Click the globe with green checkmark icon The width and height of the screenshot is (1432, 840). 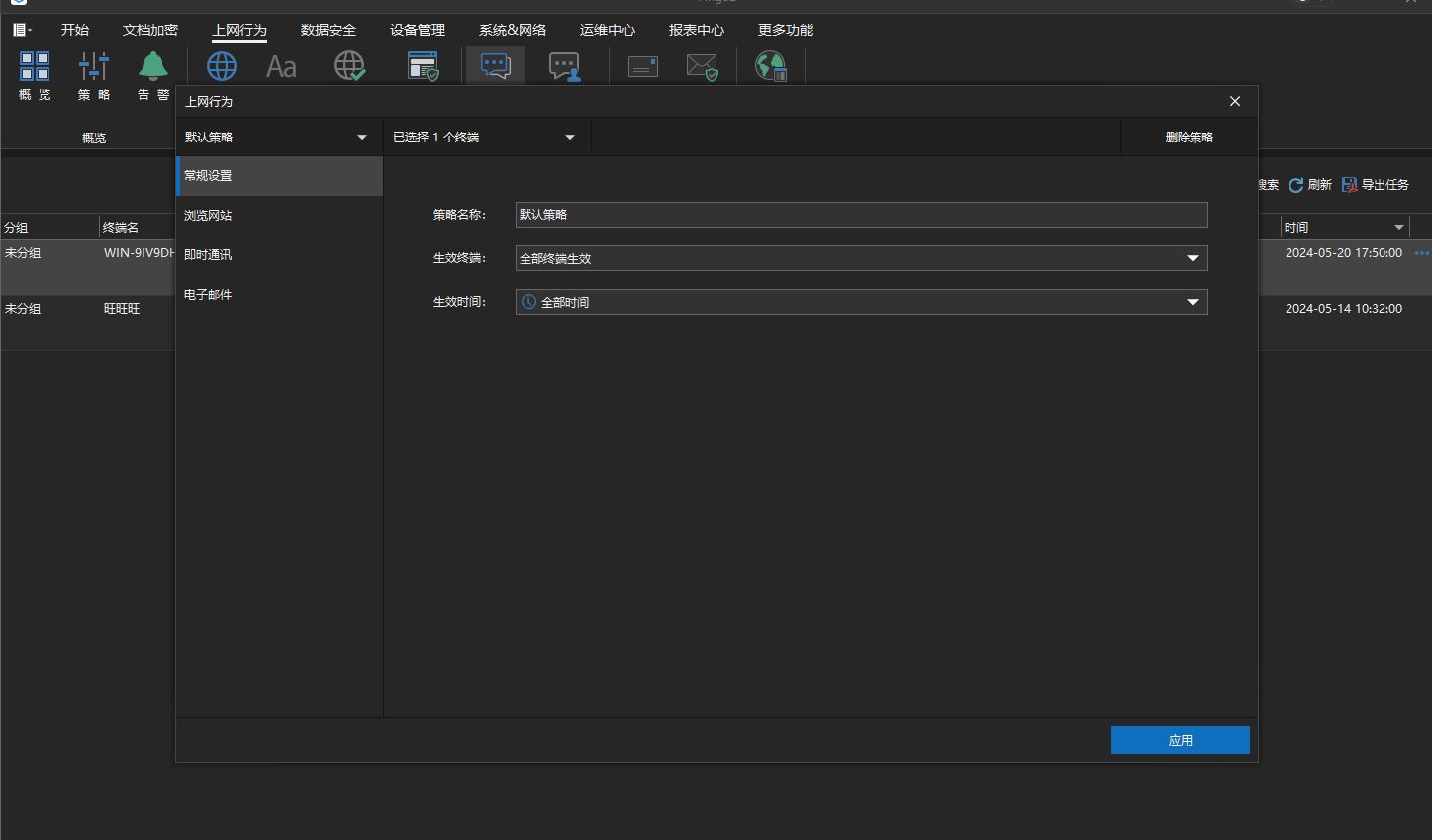click(350, 66)
